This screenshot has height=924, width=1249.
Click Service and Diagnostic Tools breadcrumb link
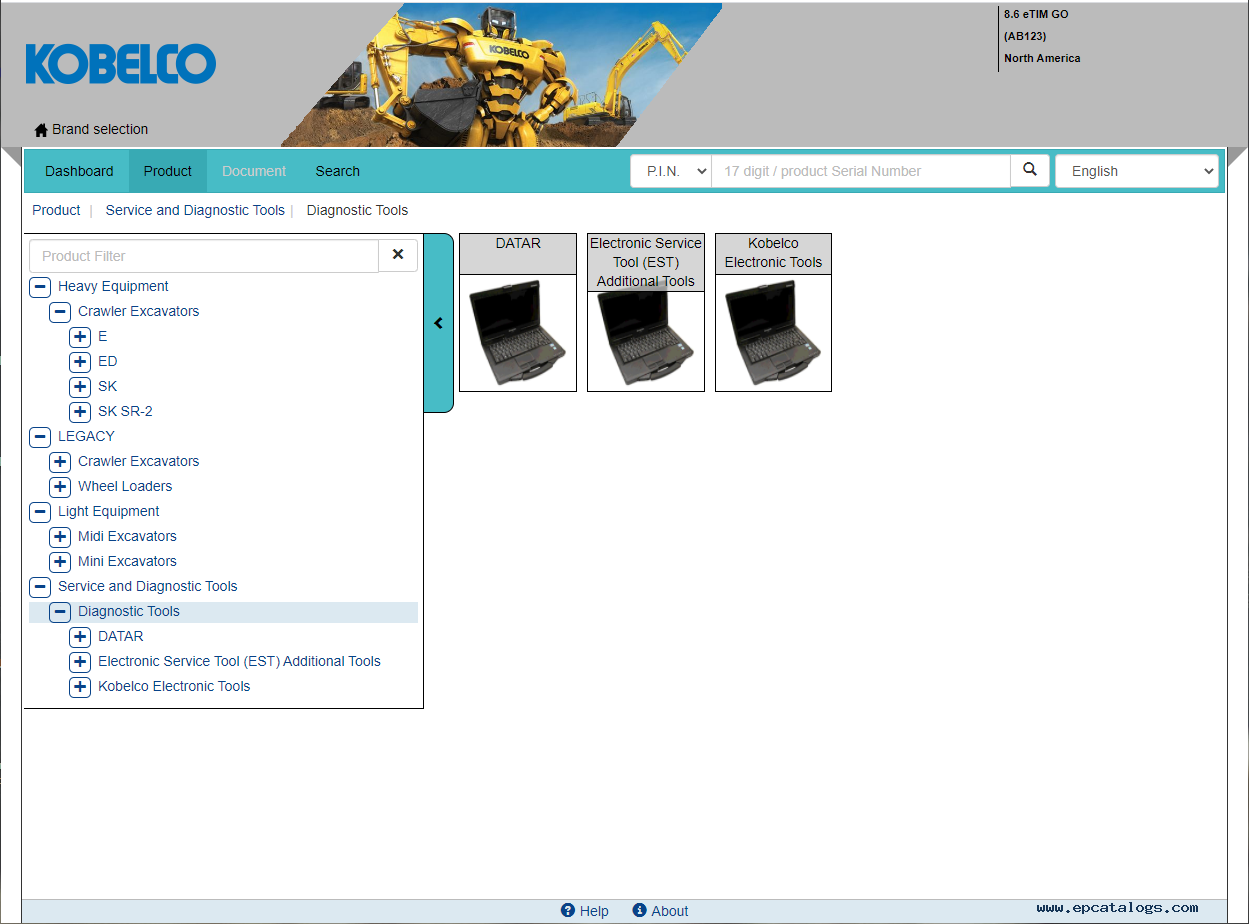click(x=195, y=210)
